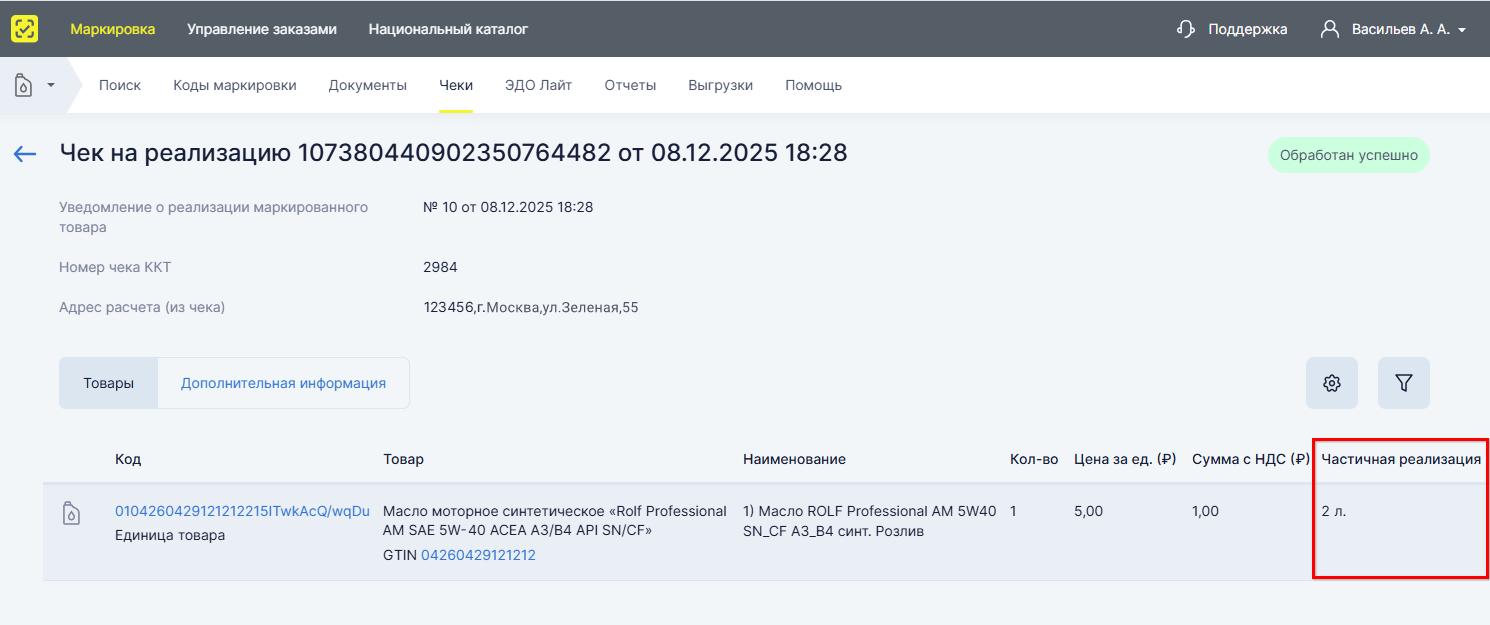
Task: Open Национальный каталог section
Action: point(448,29)
